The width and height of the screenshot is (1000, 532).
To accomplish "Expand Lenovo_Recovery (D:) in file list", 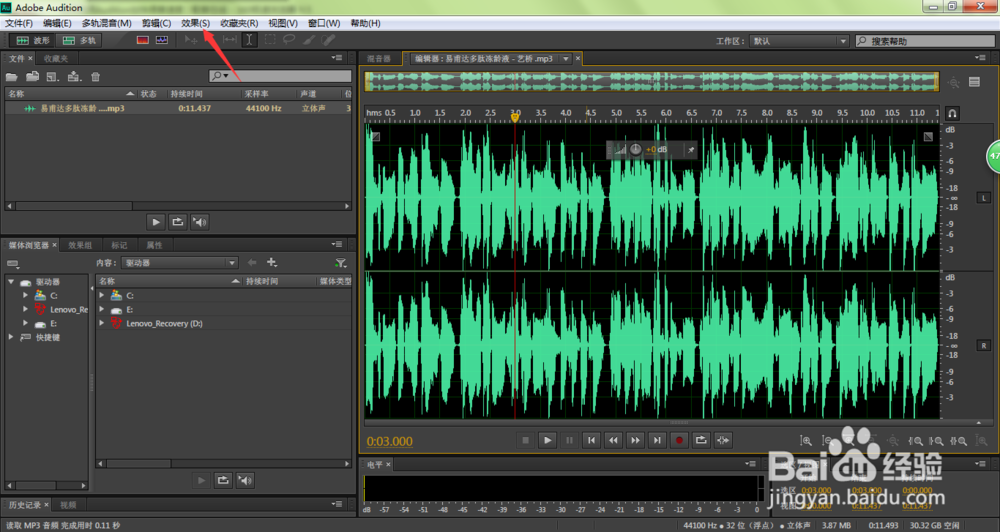I will [x=102, y=323].
